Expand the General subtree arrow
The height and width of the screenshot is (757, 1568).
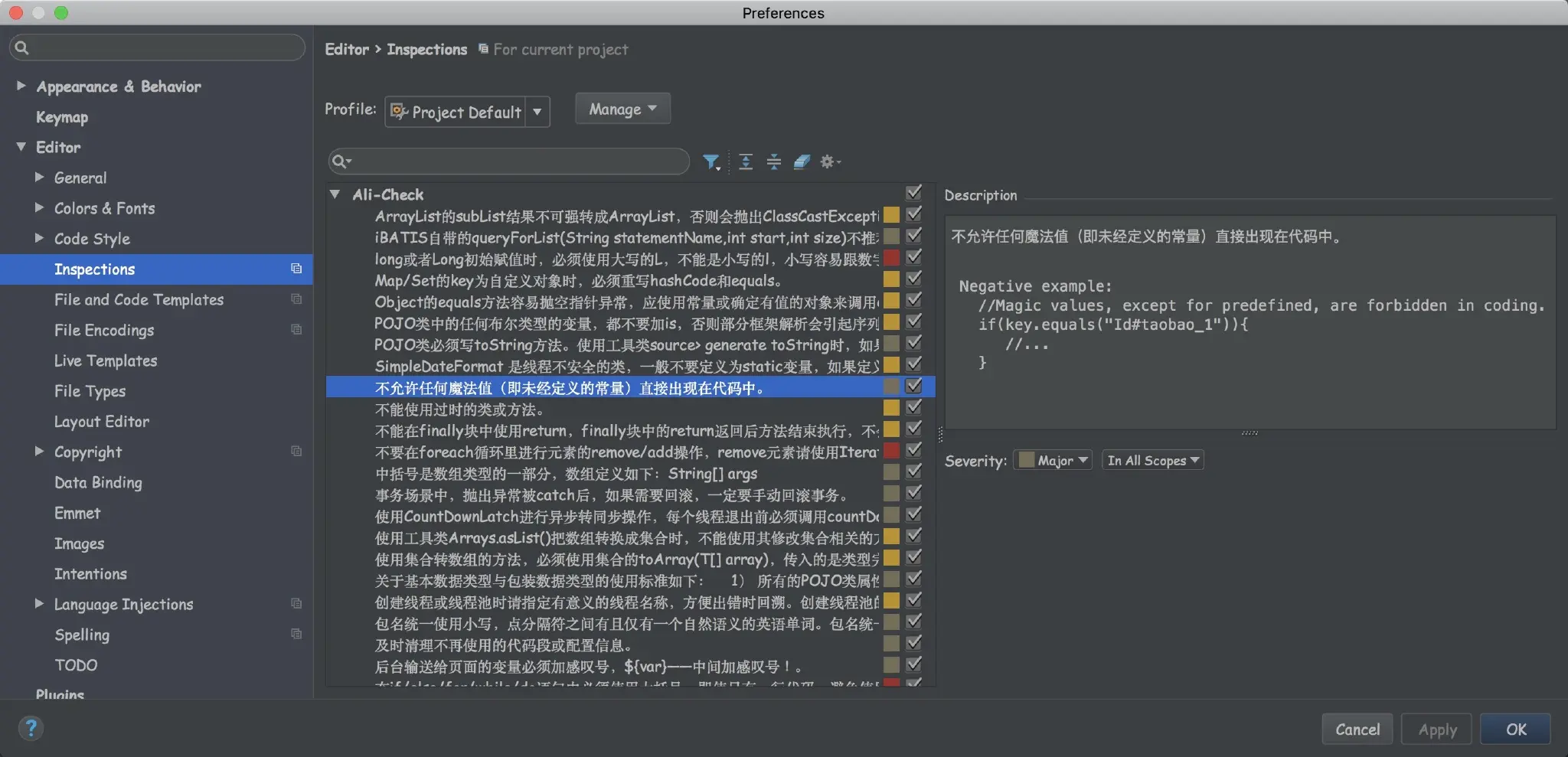tap(40, 177)
